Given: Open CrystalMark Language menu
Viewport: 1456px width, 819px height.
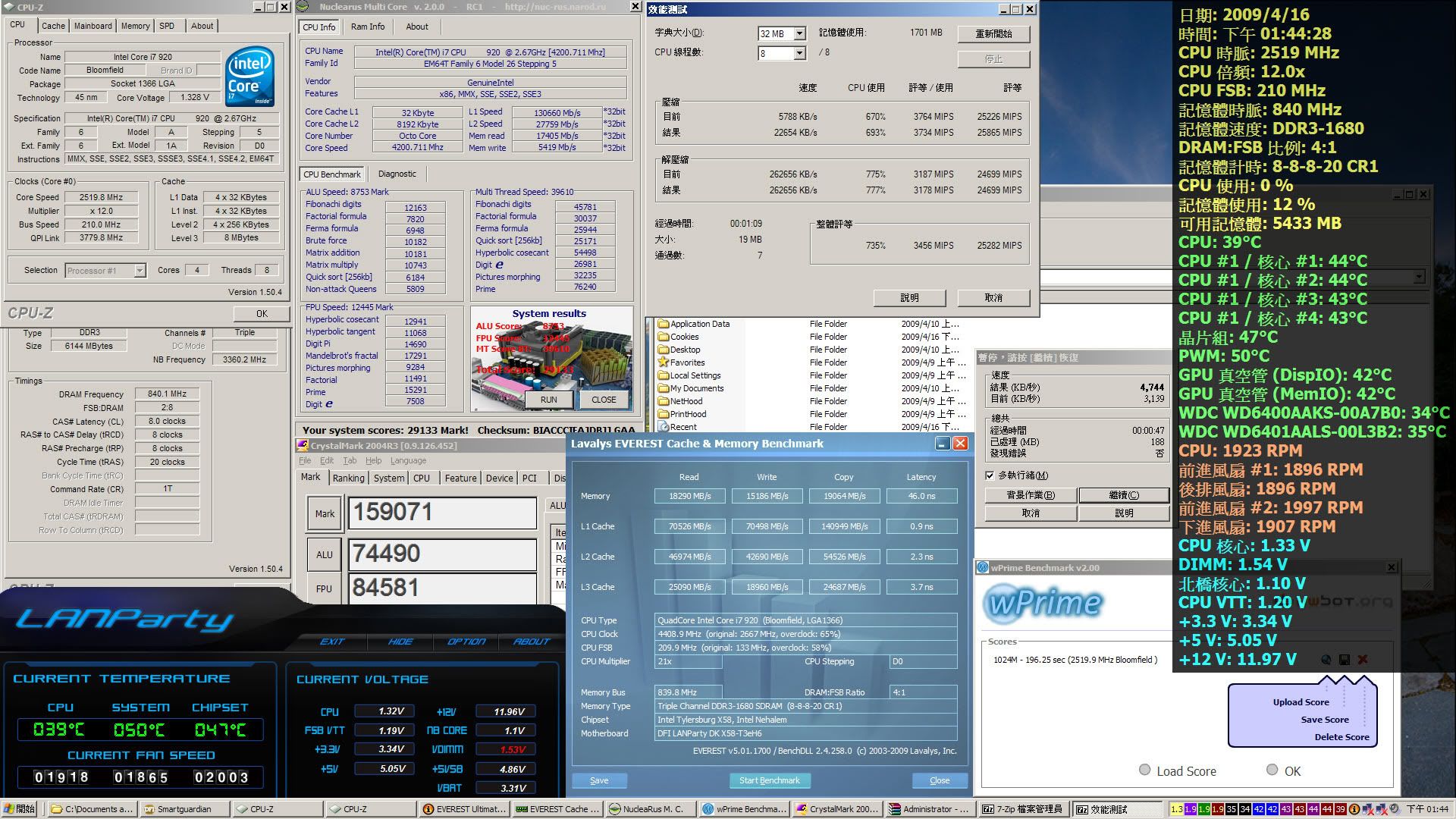Looking at the screenshot, I should 408,460.
